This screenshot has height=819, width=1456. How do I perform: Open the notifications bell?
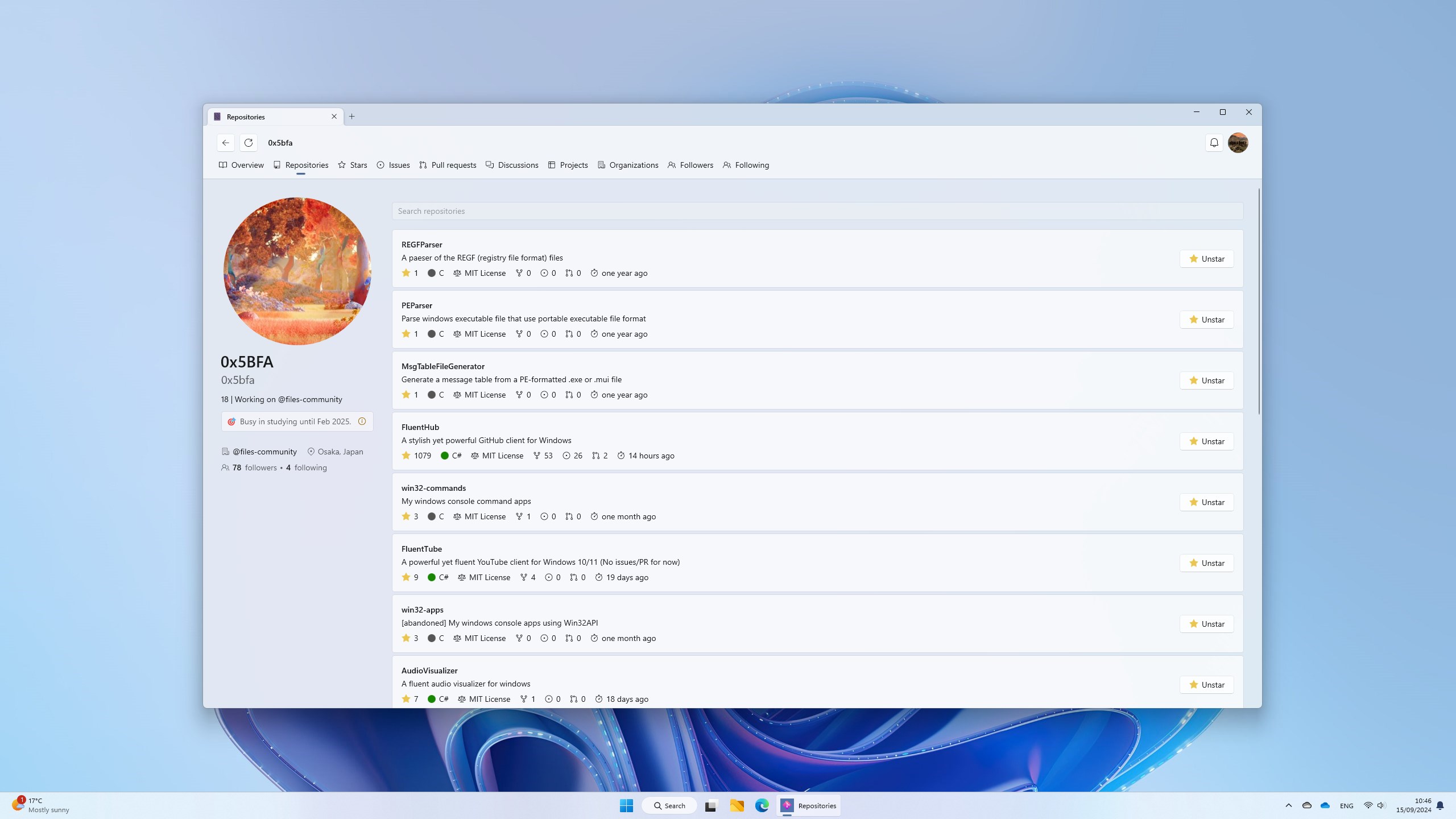tap(1214, 143)
